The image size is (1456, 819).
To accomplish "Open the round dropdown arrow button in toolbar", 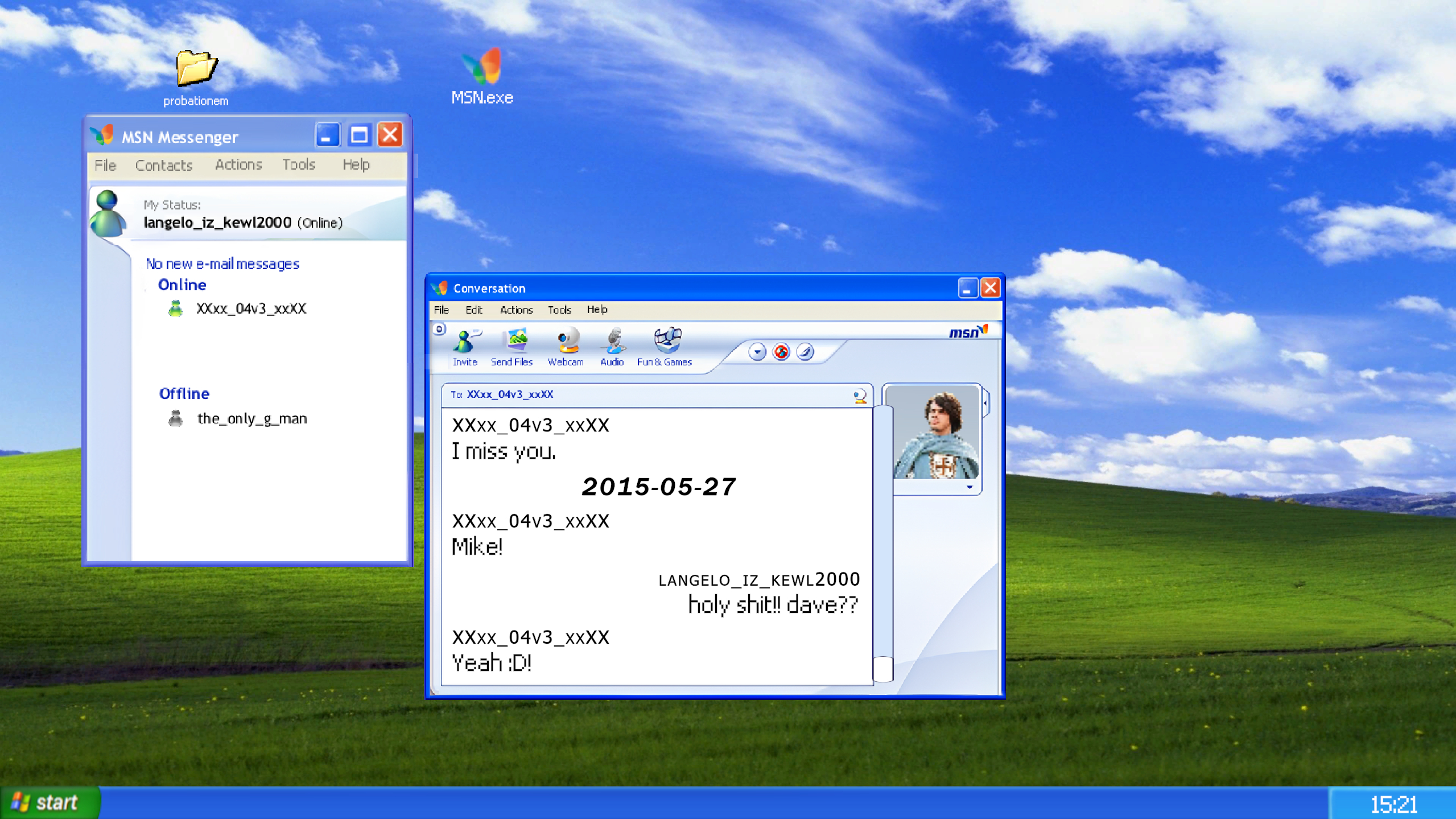I will [x=757, y=352].
